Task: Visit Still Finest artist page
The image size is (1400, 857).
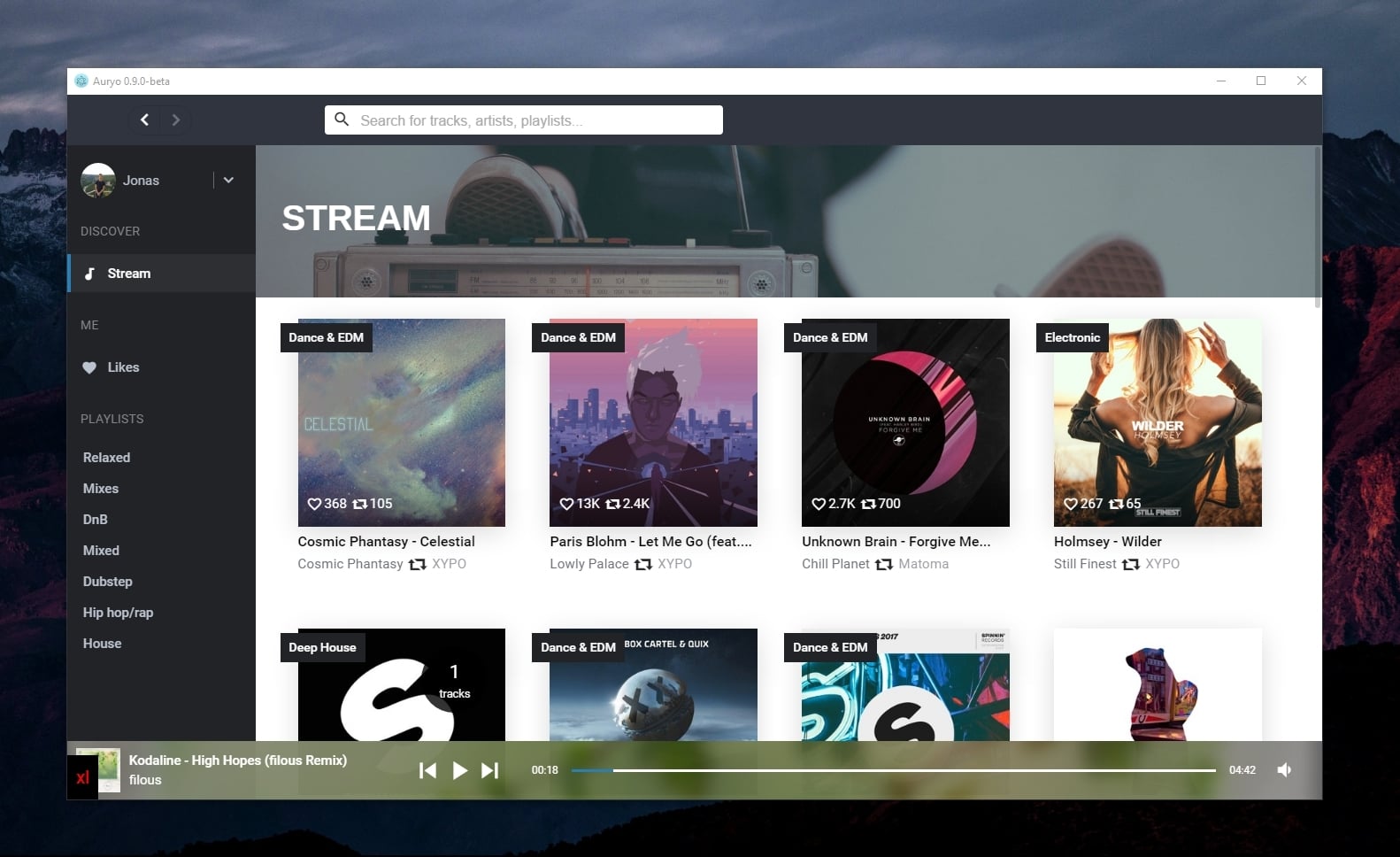Action: [x=1085, y=564]
